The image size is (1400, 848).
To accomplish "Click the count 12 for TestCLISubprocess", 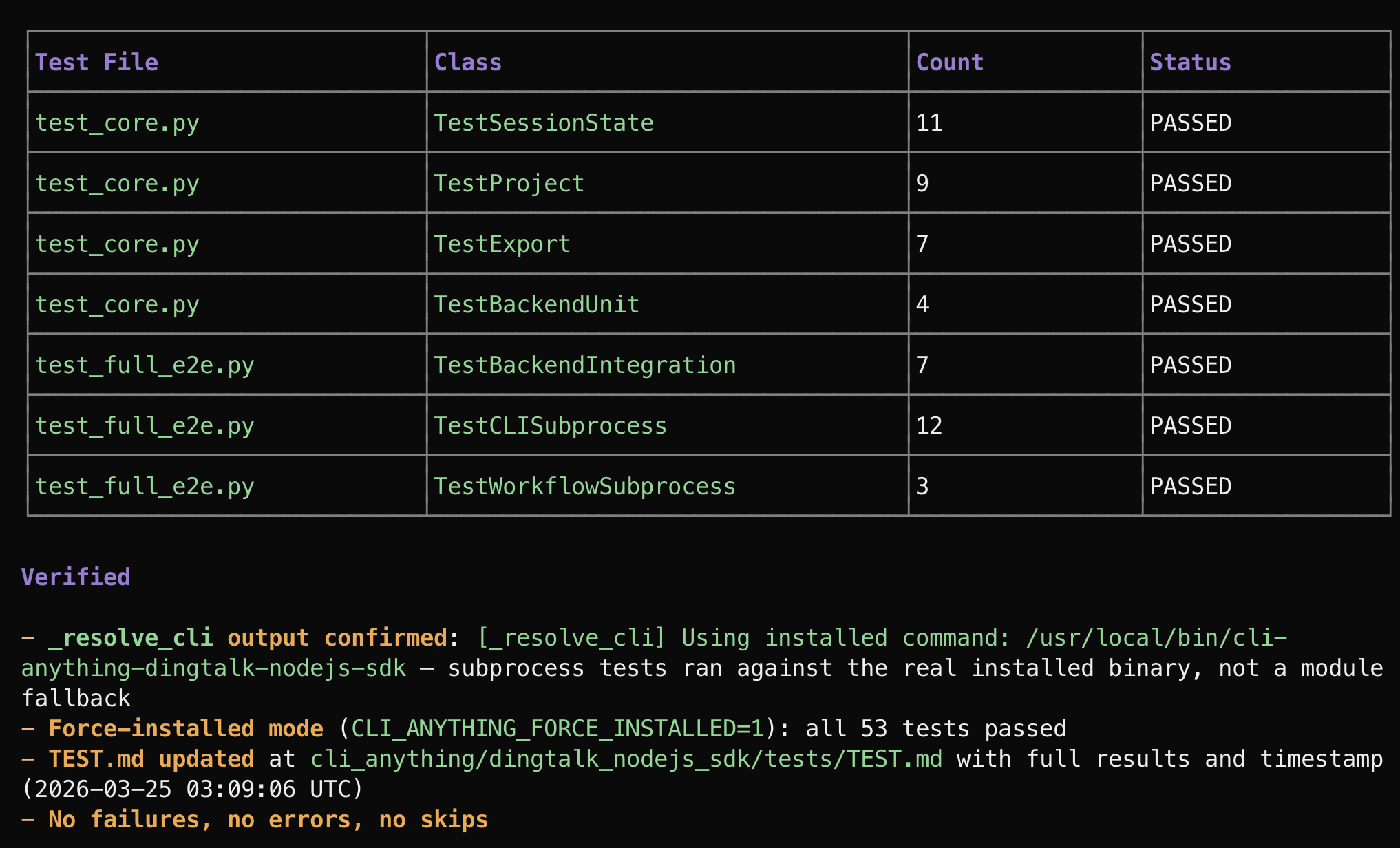I will pyautogui.click(x=929, y=426).
